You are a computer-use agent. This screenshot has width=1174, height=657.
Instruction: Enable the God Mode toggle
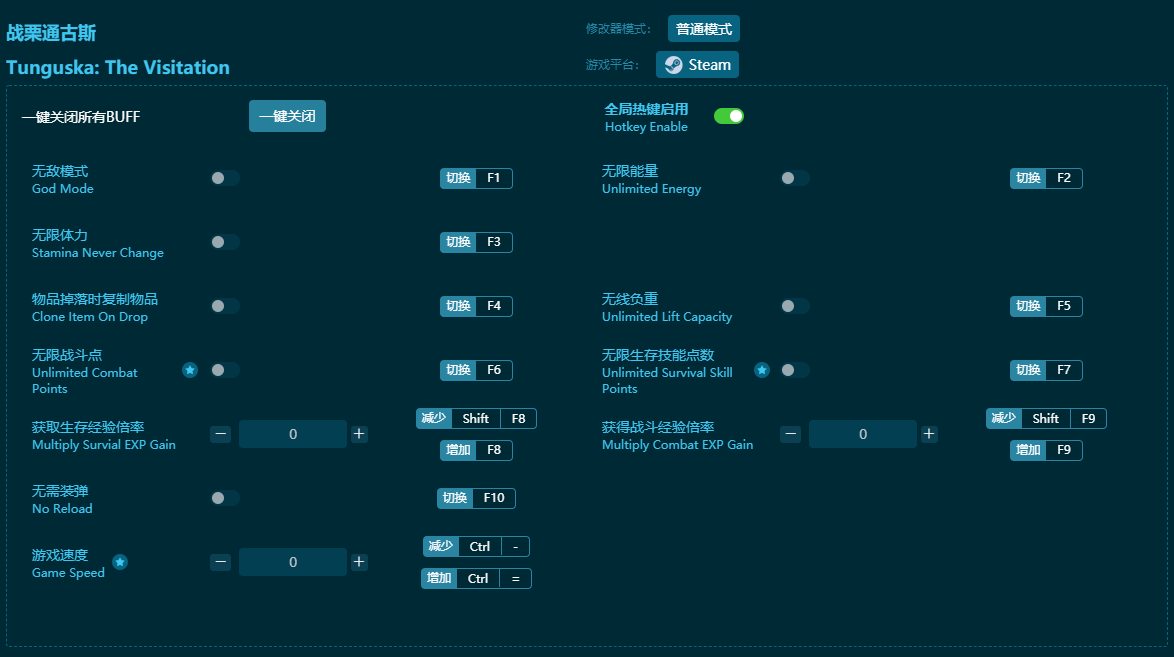tap(225, 178)
